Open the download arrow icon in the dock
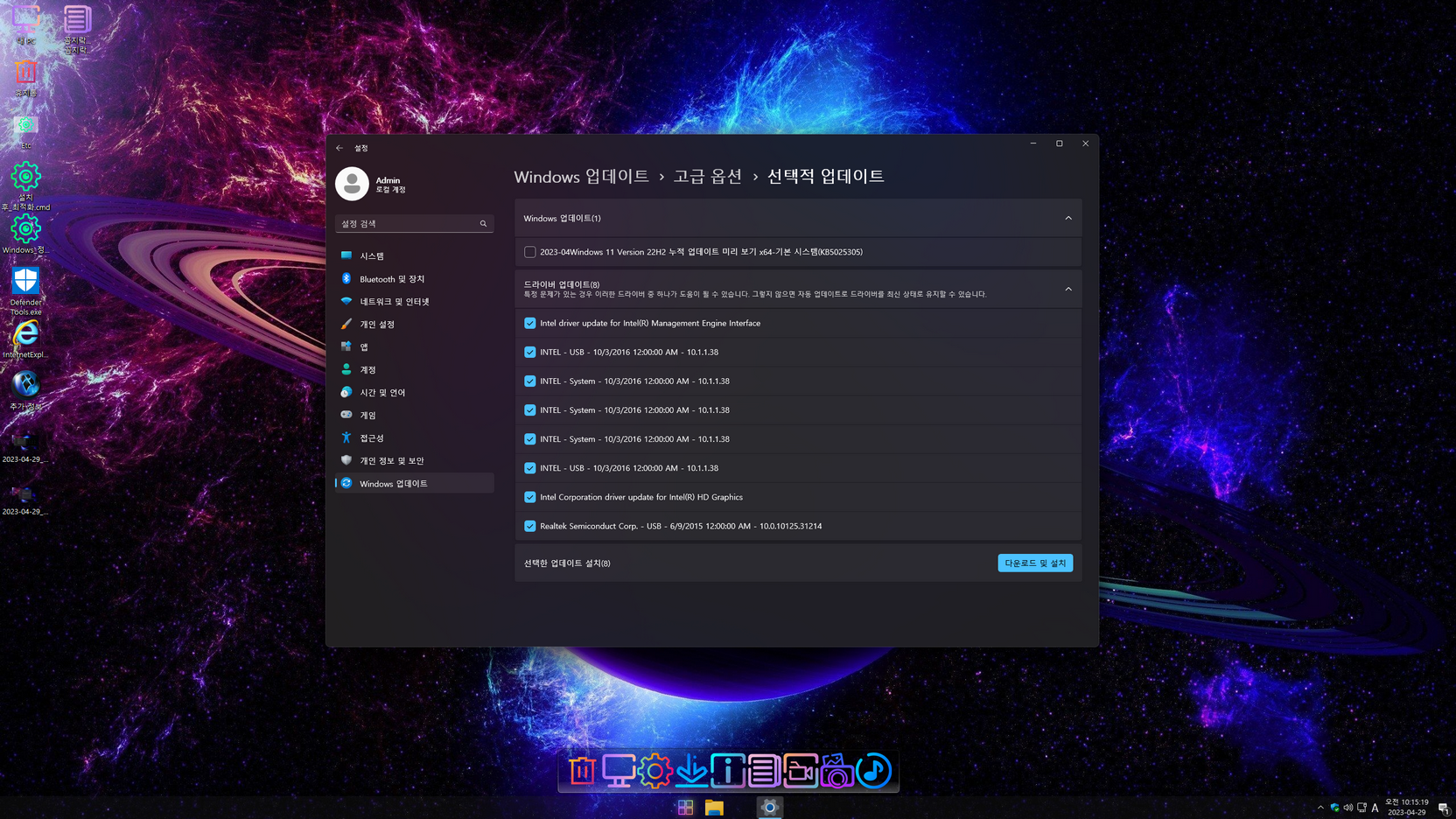The height and width of the screenshot is (819, 1456). (691, 771)
